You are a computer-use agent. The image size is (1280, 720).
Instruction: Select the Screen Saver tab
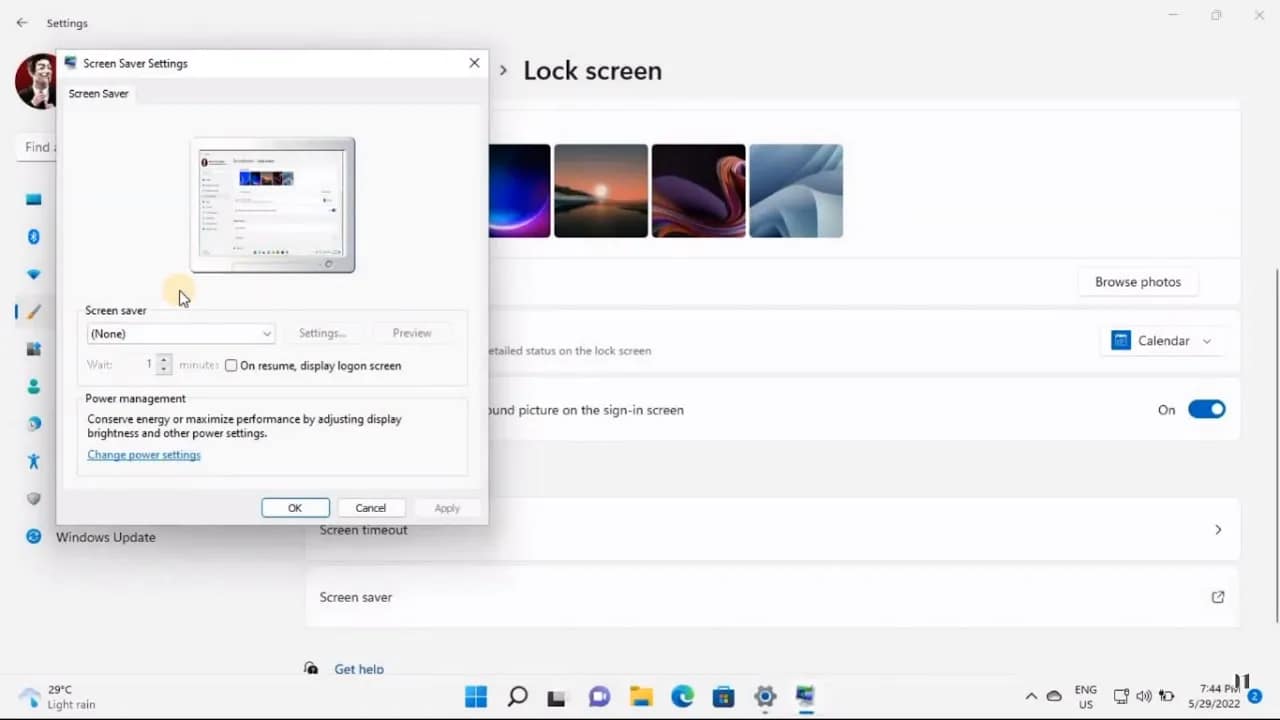(97, 93)
